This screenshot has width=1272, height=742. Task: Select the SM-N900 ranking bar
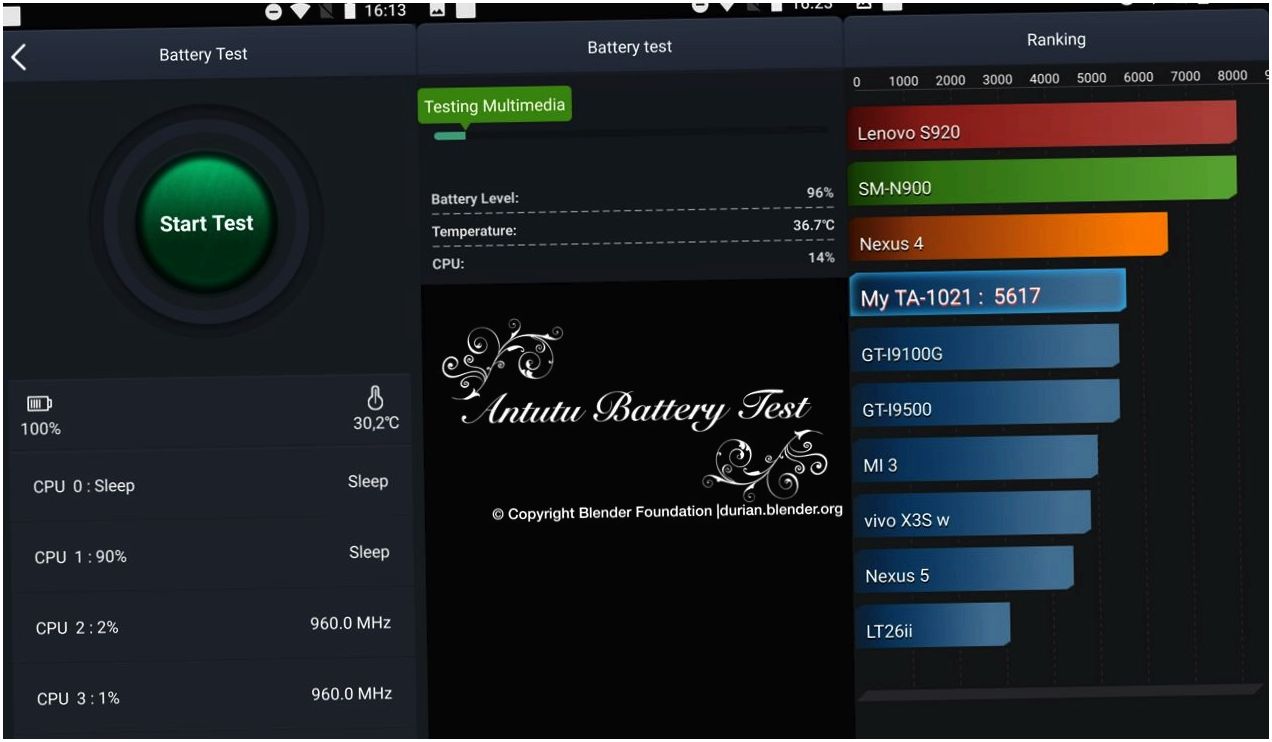click(1042, 180)
